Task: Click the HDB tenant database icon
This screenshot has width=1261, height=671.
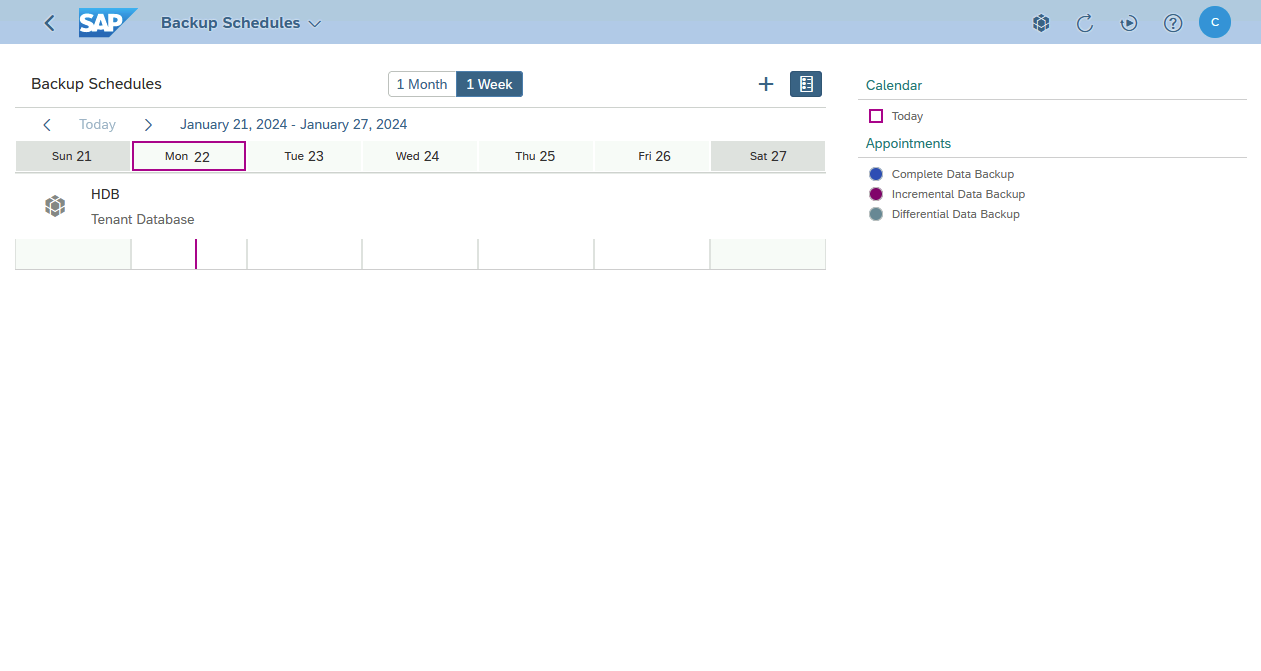Action: pyautogui.click(x=55, y=205)
